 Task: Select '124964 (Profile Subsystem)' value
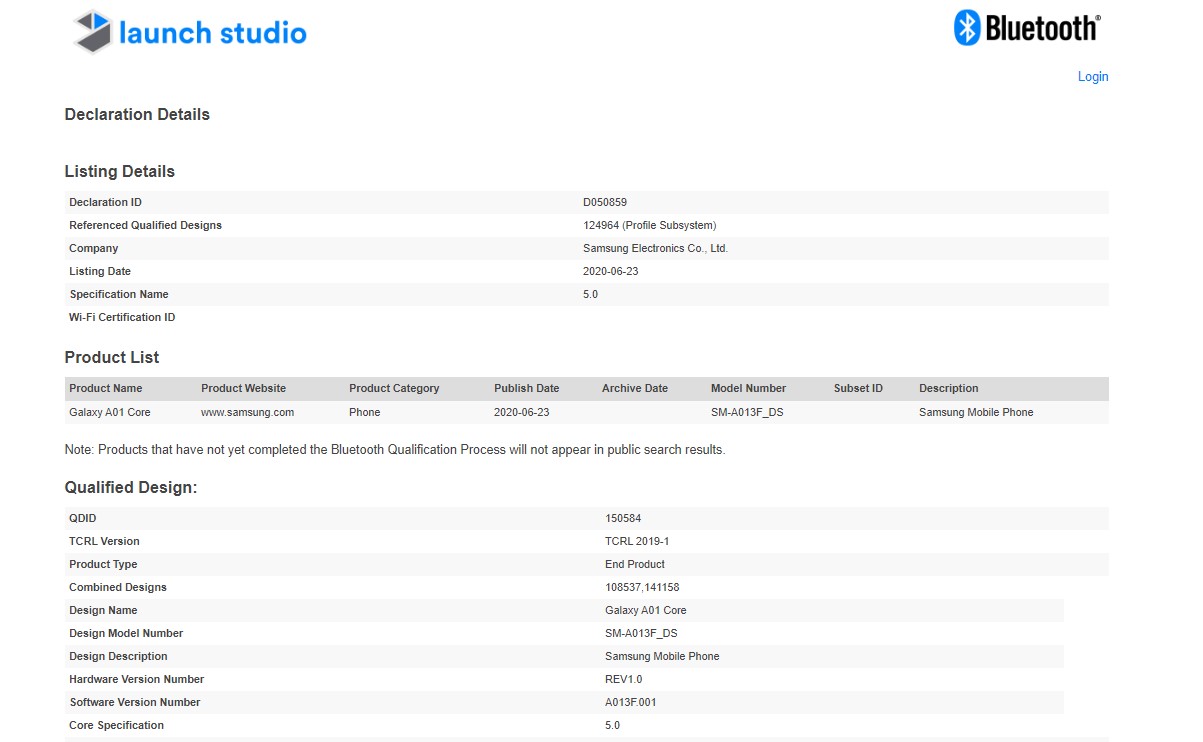coord(650,226)
